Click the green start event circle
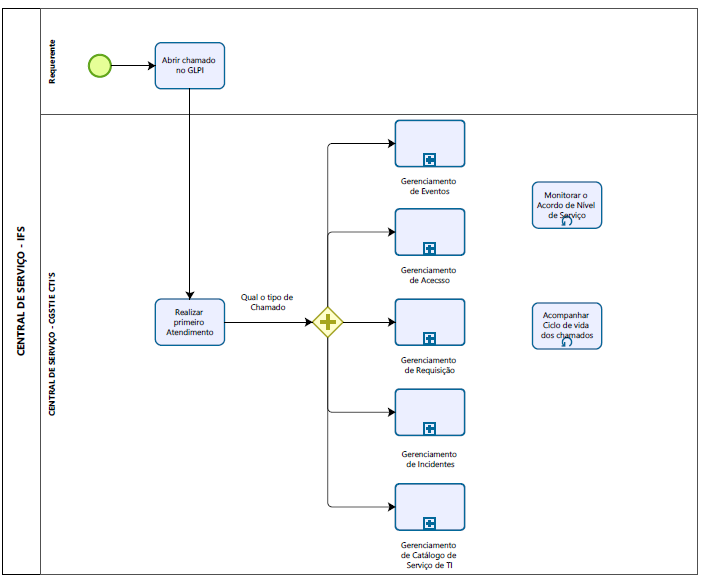 [99, 66]
